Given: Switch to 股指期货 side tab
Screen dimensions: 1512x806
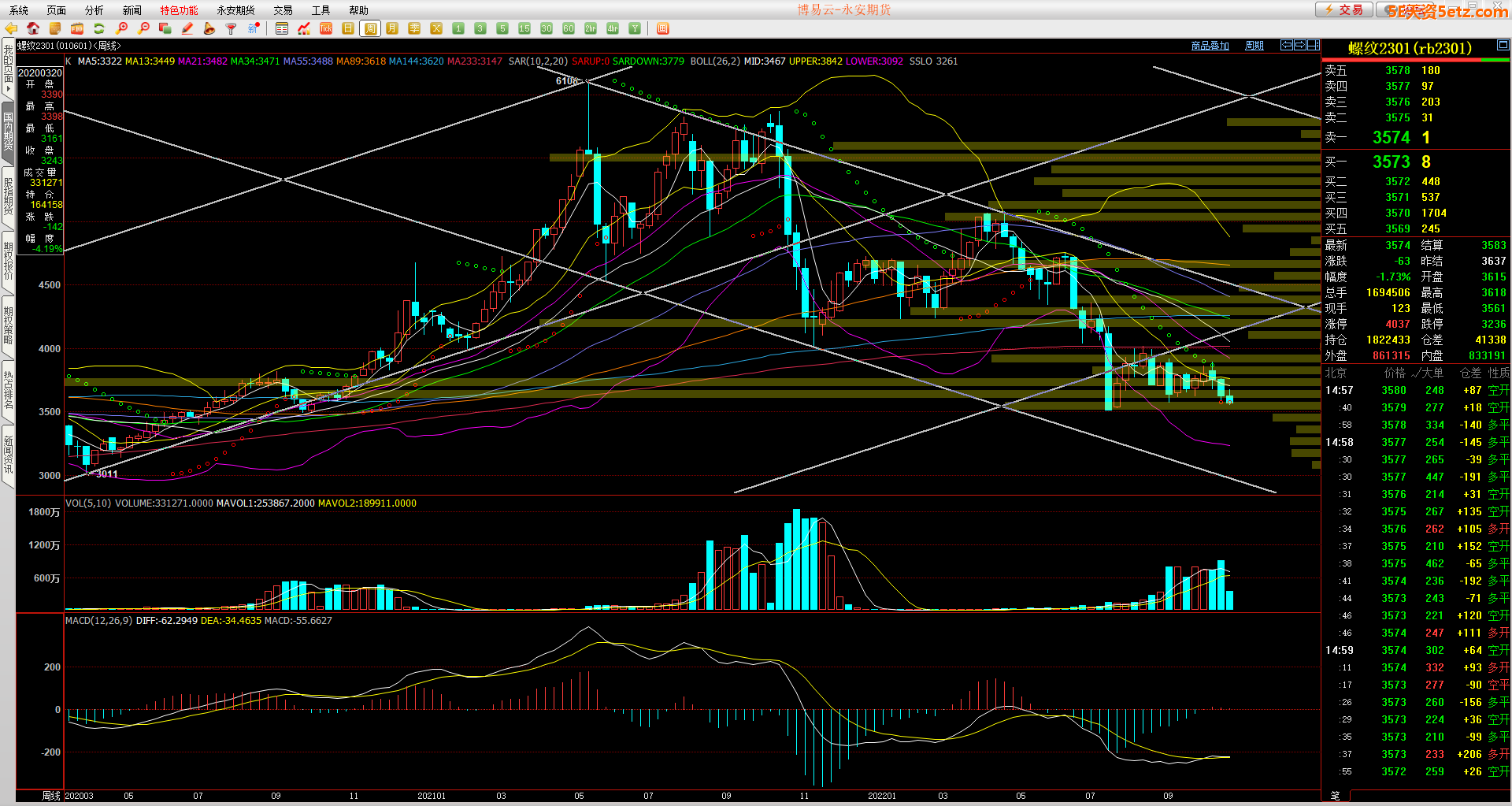Looking at the screenshot, I should click(8, 197).
